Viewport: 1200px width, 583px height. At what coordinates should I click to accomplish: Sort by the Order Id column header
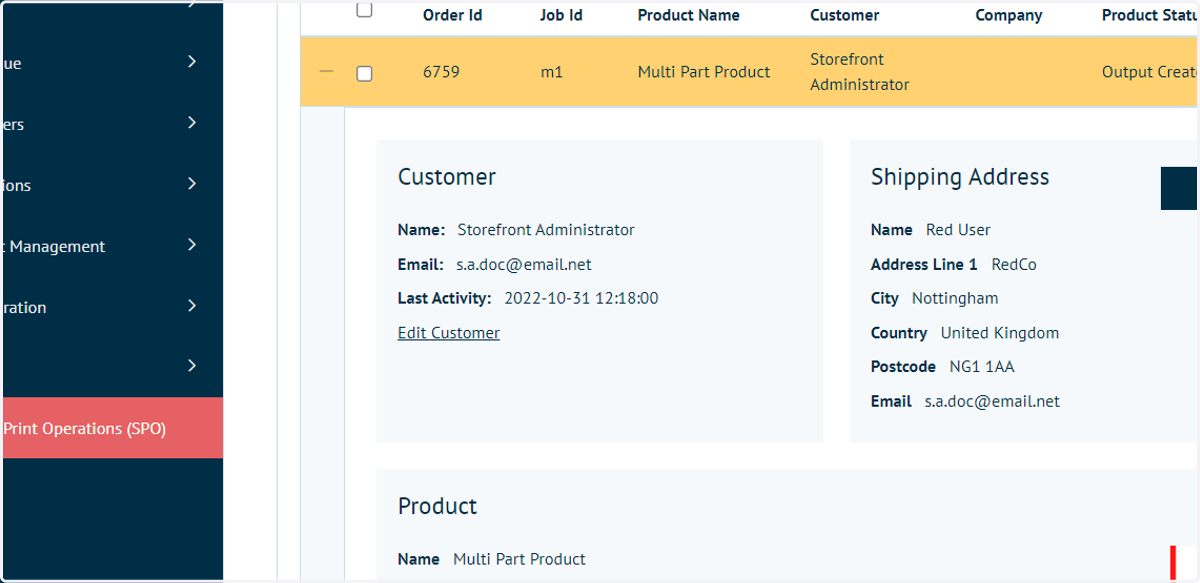tap(452, 15)
